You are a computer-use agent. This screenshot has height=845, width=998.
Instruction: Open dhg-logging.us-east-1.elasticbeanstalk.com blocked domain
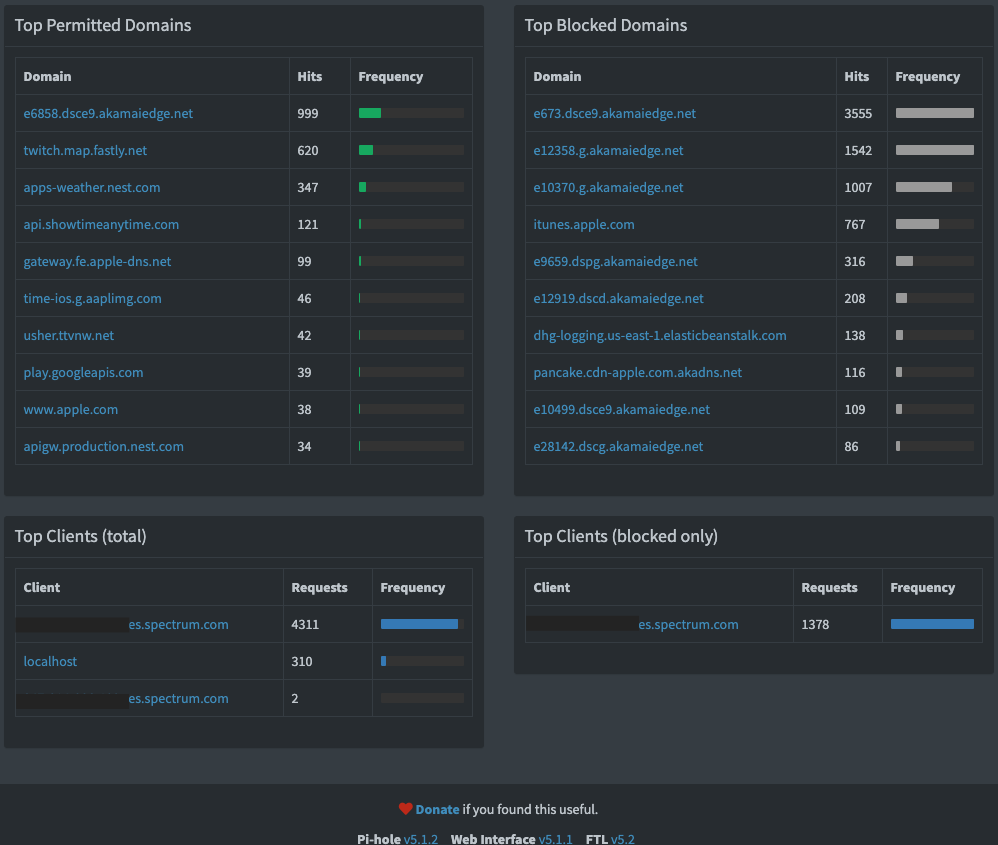(660, 335)
